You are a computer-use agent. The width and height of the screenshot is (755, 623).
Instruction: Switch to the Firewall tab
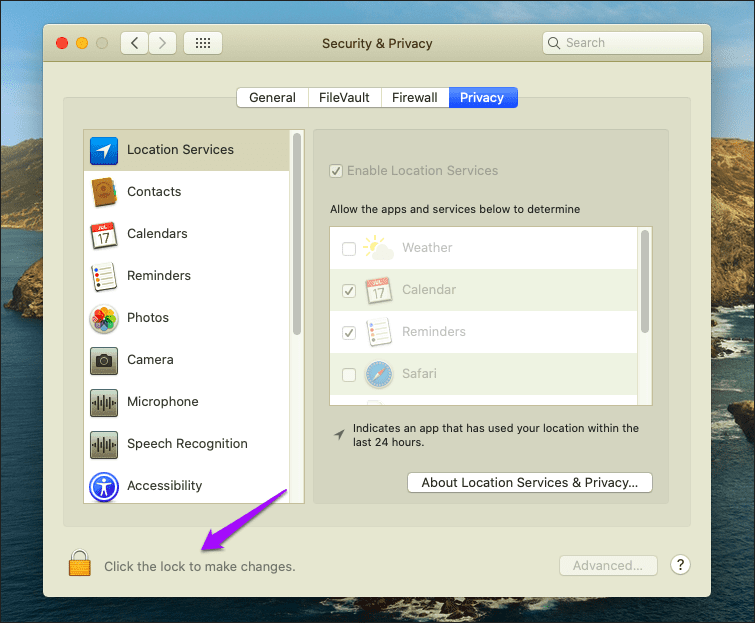coord(415,98)
